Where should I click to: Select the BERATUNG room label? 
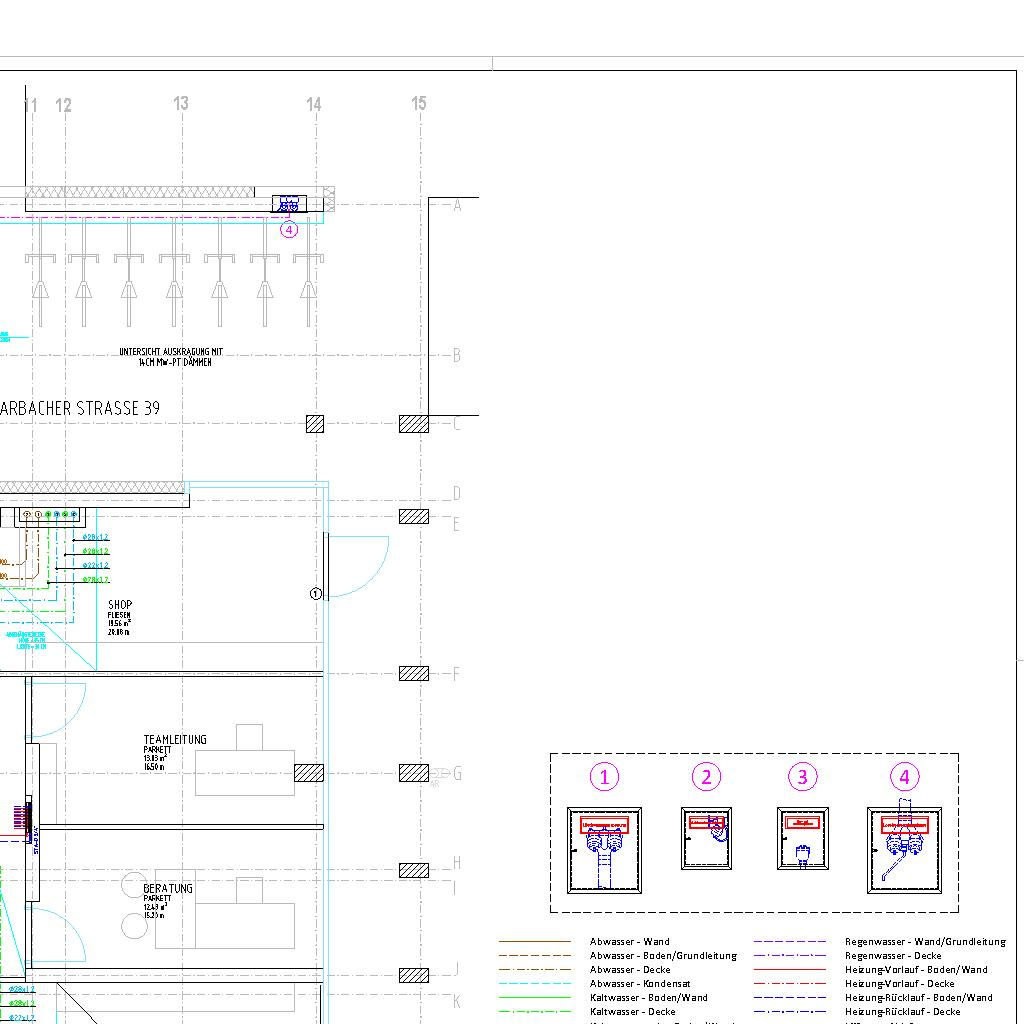click(168, 889)
